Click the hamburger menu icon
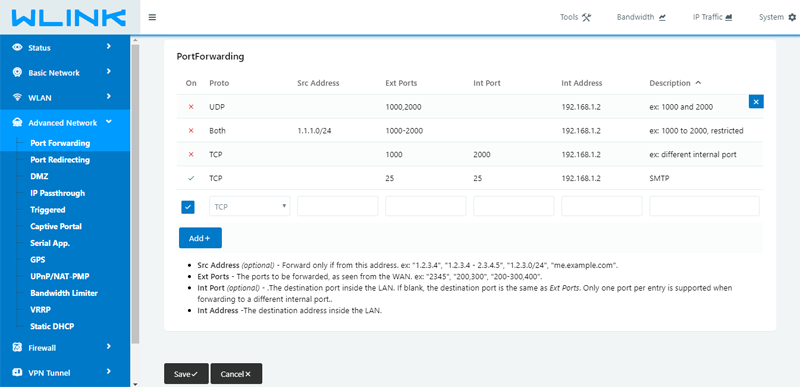This screenshot has width=800, height=387. click(x=152, y=17)
